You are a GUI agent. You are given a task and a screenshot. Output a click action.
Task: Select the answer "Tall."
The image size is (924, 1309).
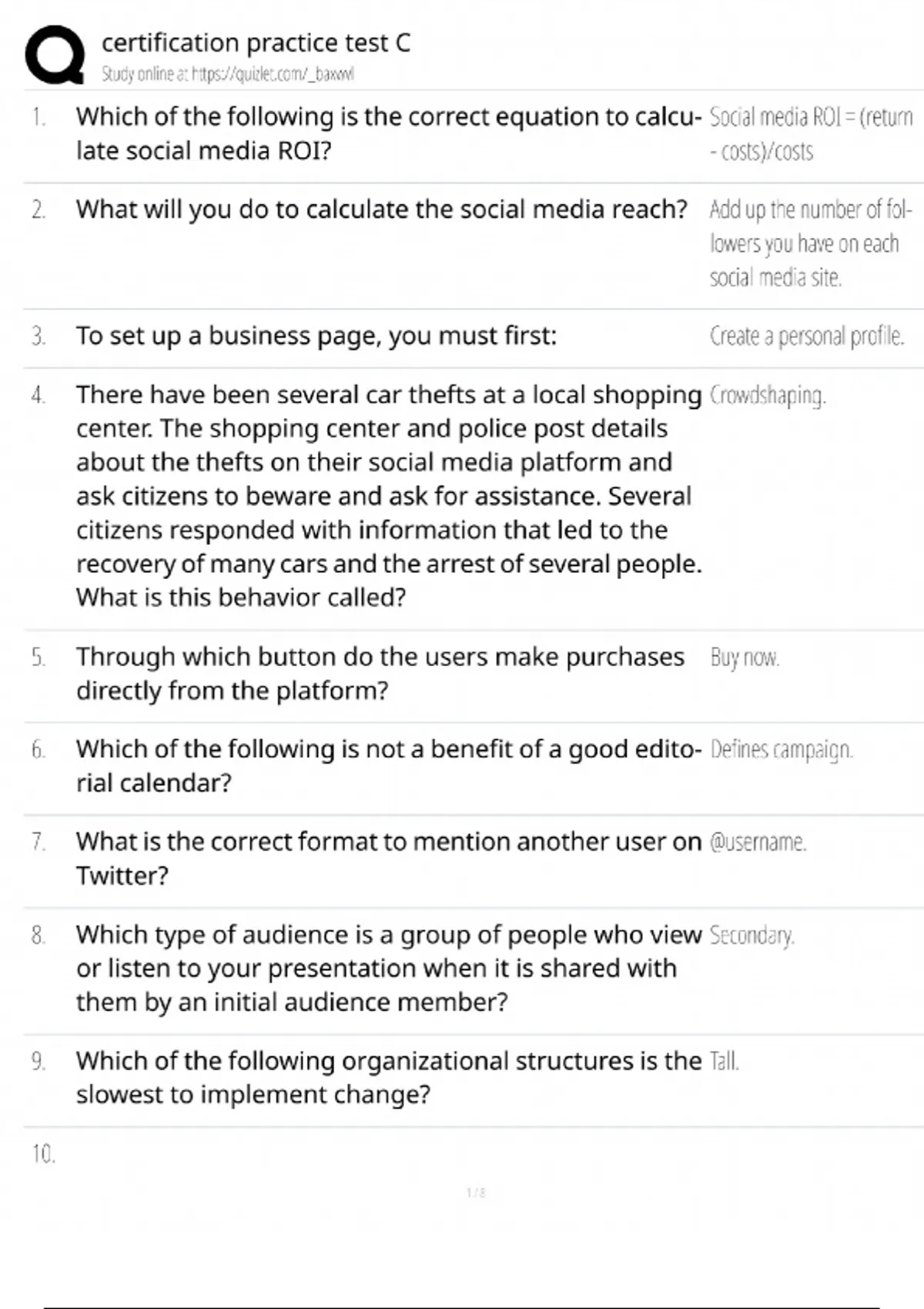(x=724, y=1062)
